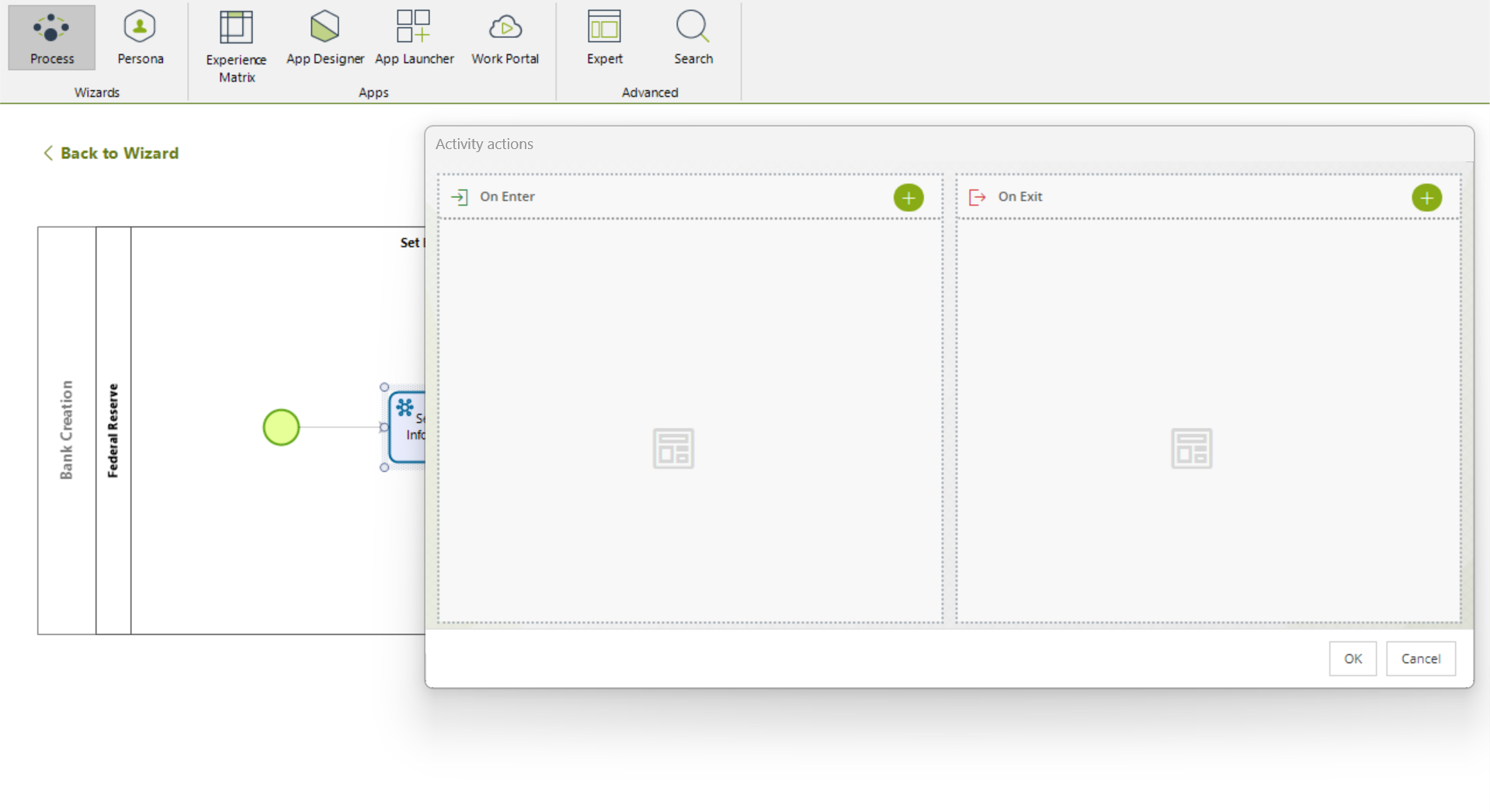Go Back to Wizard
1490x812 pixels.
point(111,153)
